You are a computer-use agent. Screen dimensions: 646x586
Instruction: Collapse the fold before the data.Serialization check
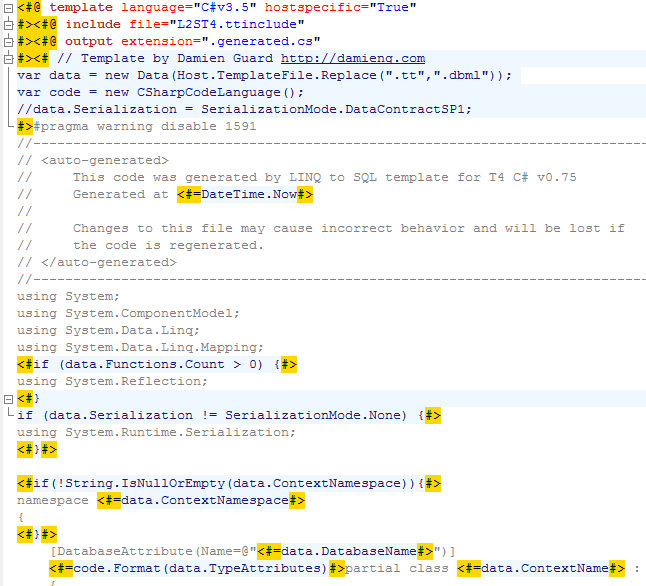[x=9, y=398]
